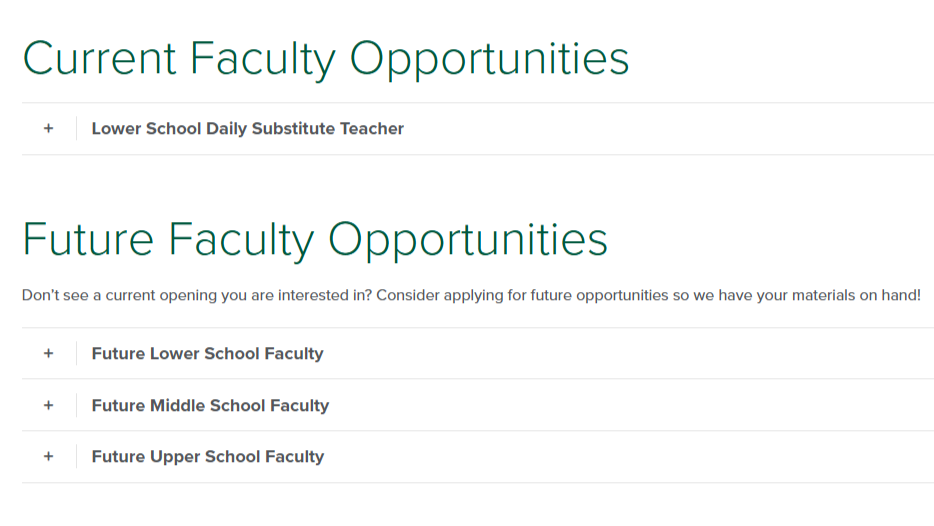Open the Lower School Daily Substitute Teacher listing
This screenshot has height=526, width=934.
coord(247,129)
